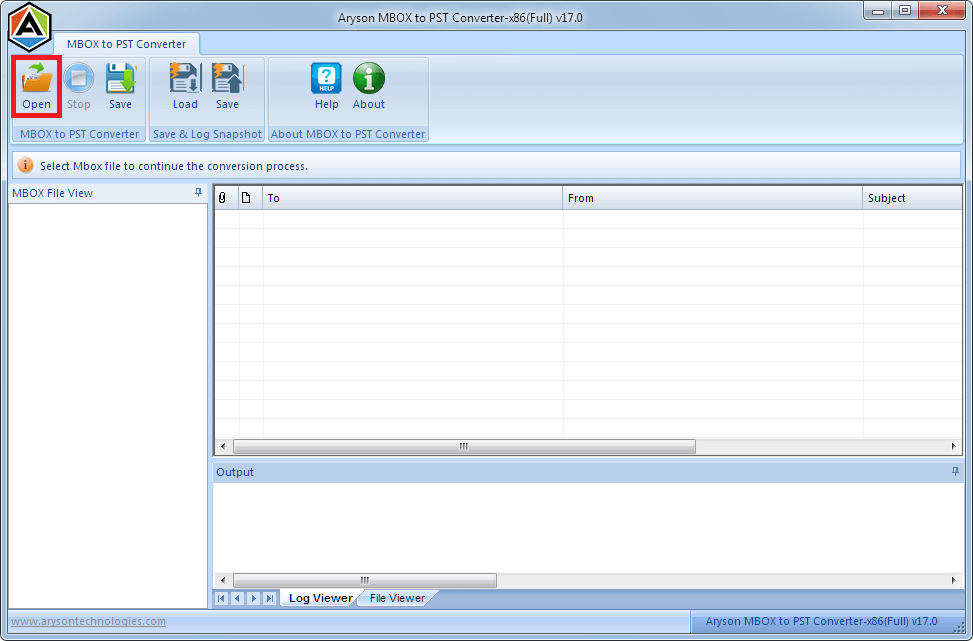Viewport: 973px width, 641px height.
Task: Click the Aryson application logo
Action: [29, 27]
